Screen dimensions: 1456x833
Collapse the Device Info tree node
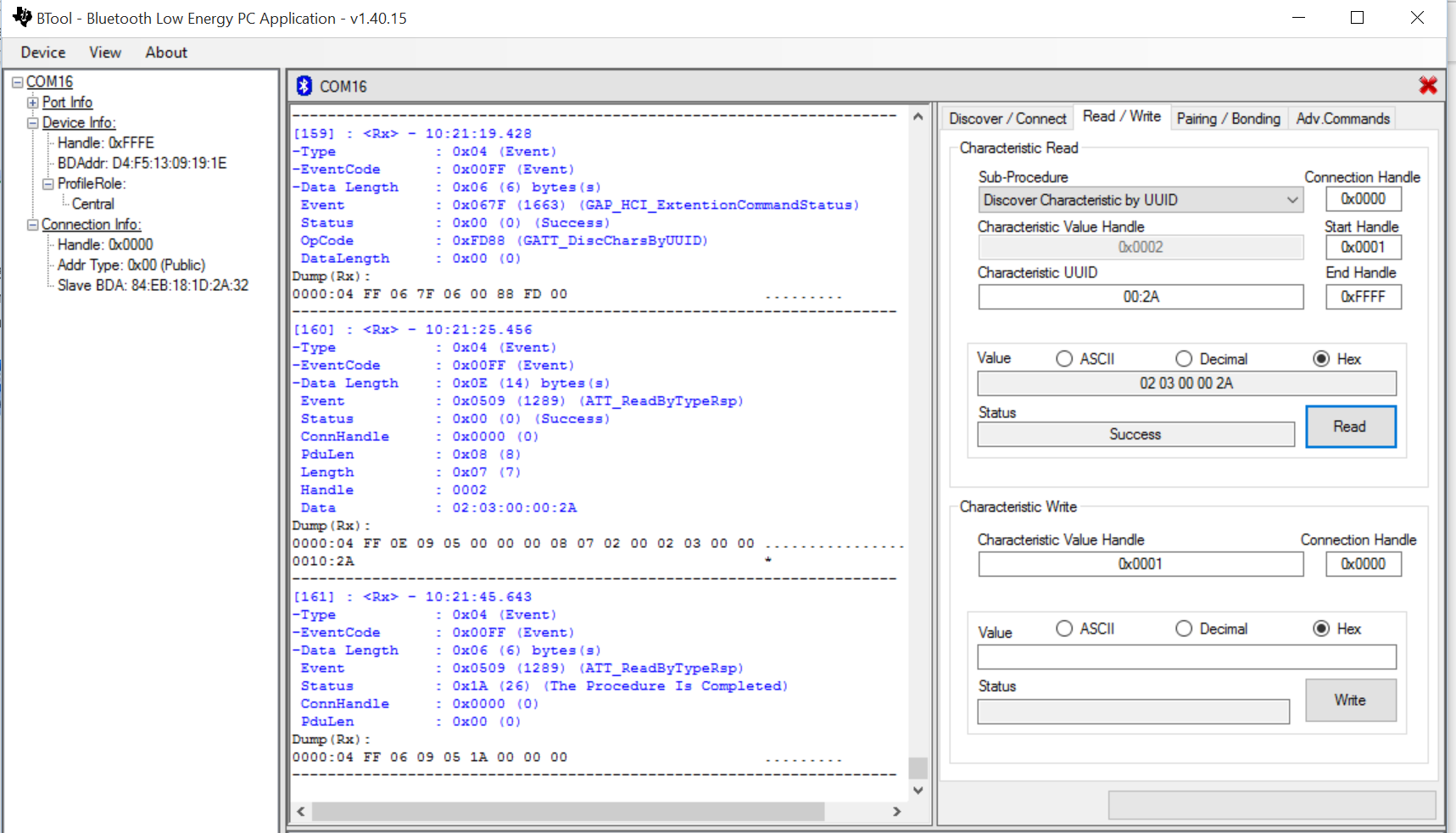point(33,123)
